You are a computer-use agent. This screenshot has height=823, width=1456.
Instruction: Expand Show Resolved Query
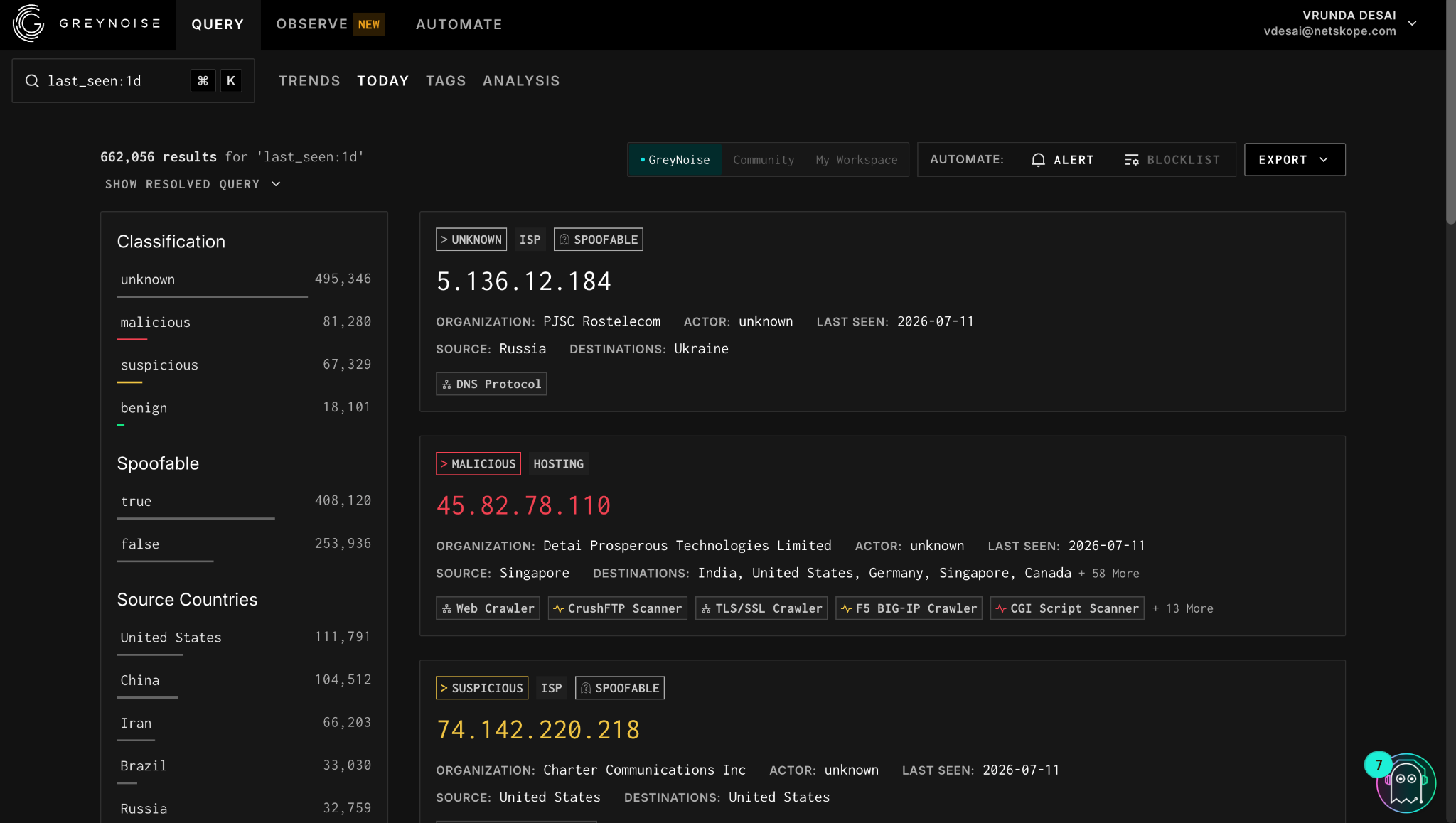(x=193, y=184)
